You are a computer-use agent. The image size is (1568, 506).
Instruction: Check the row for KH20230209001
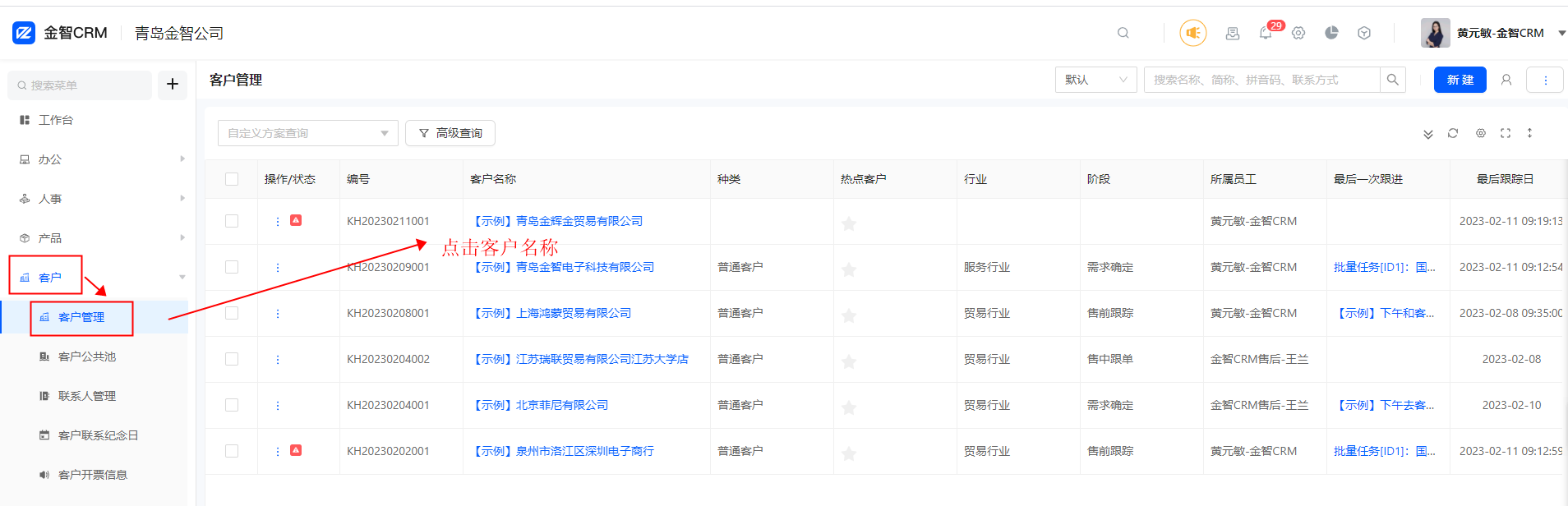point(232,267)
